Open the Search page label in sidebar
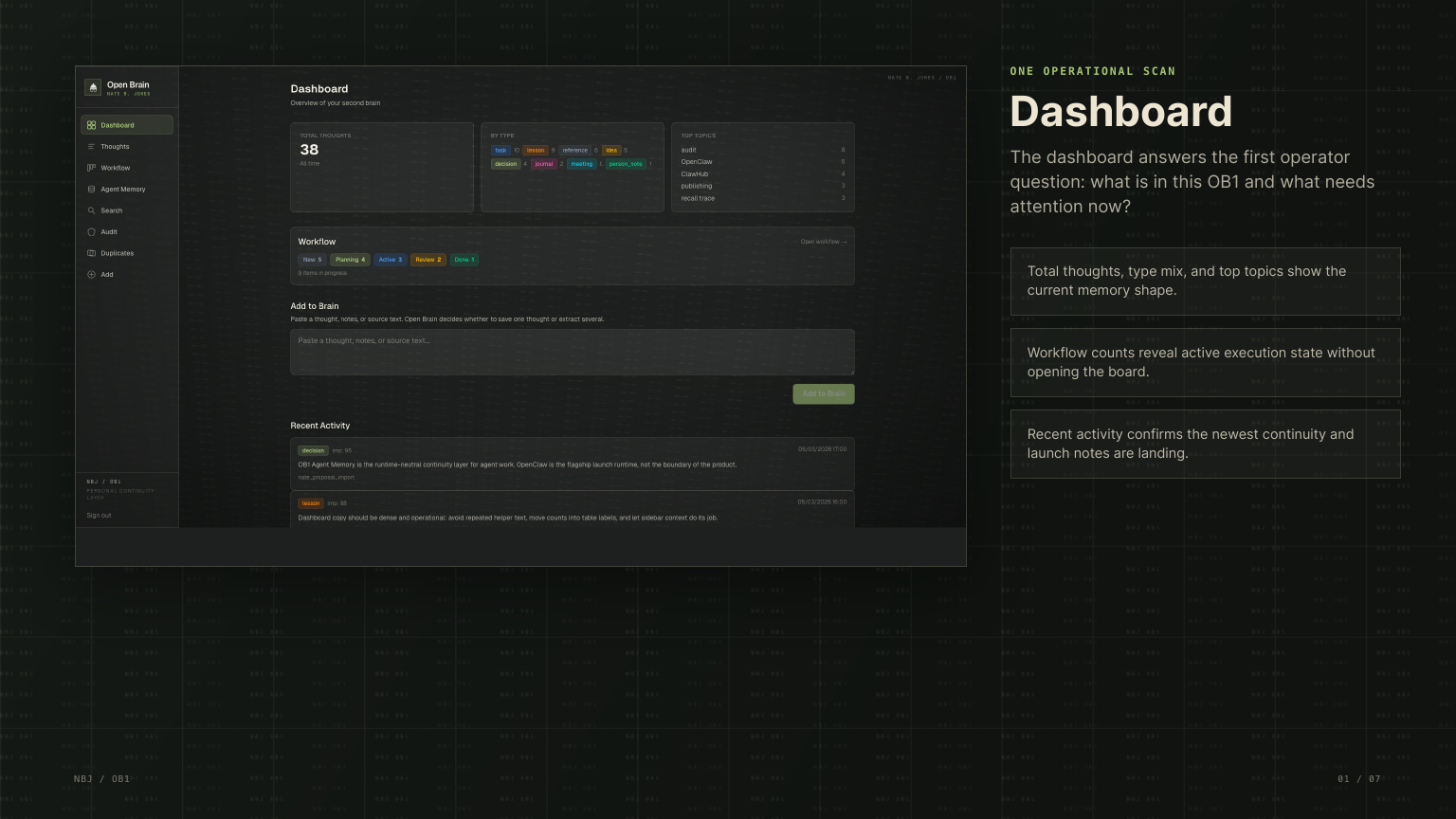This screenshot has width=1456, height=819. (112, 210)
